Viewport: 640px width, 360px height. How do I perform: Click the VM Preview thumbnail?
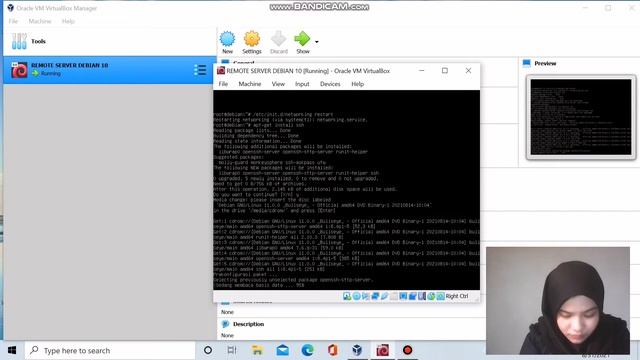click(581, 117)
